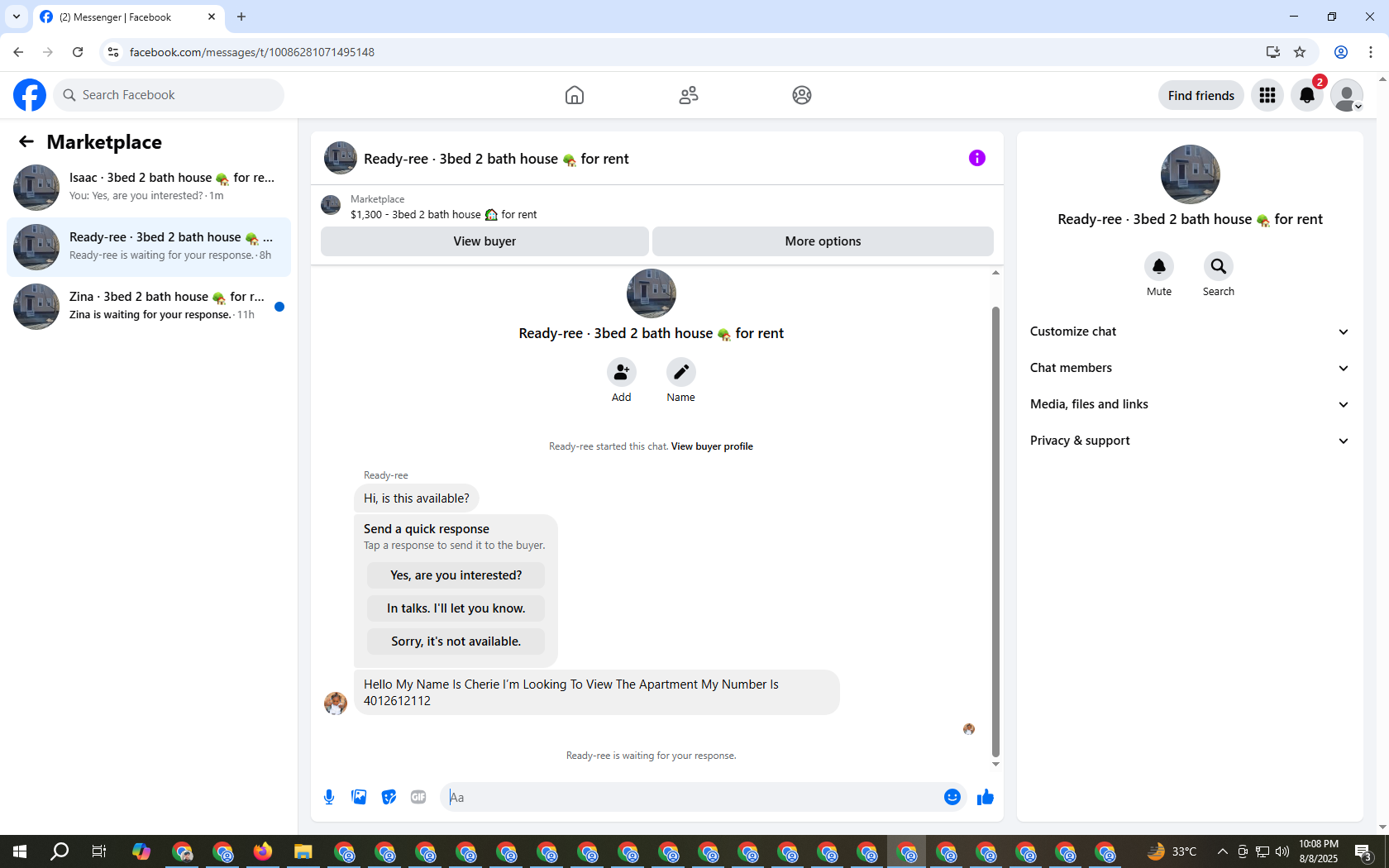This screenshot has height=868, width=1389.
Task: Reload the page in browser toolbar
Action: (78, 52)
